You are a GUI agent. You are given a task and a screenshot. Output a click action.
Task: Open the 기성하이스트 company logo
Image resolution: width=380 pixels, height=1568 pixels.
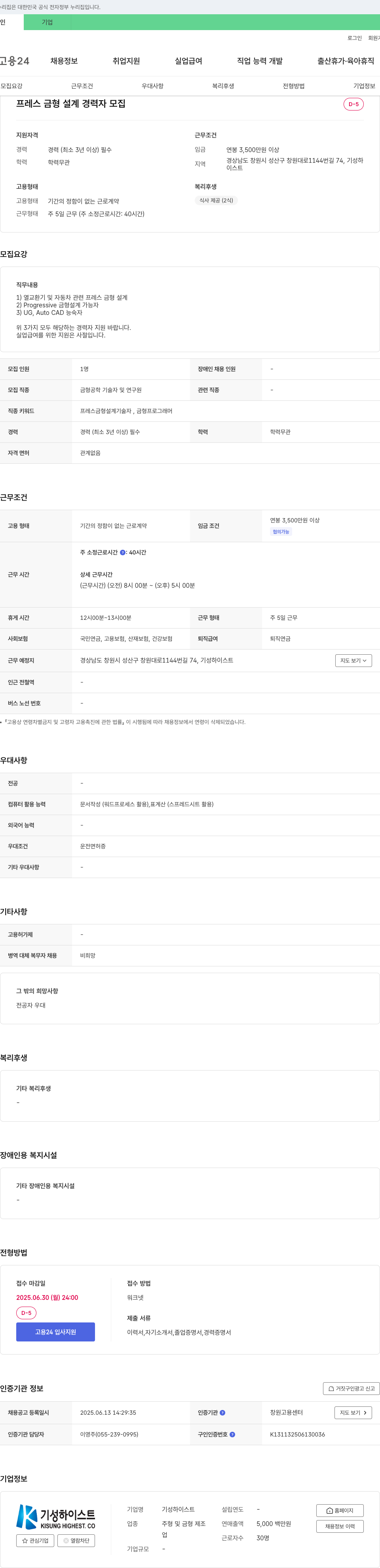point(55,1517)
